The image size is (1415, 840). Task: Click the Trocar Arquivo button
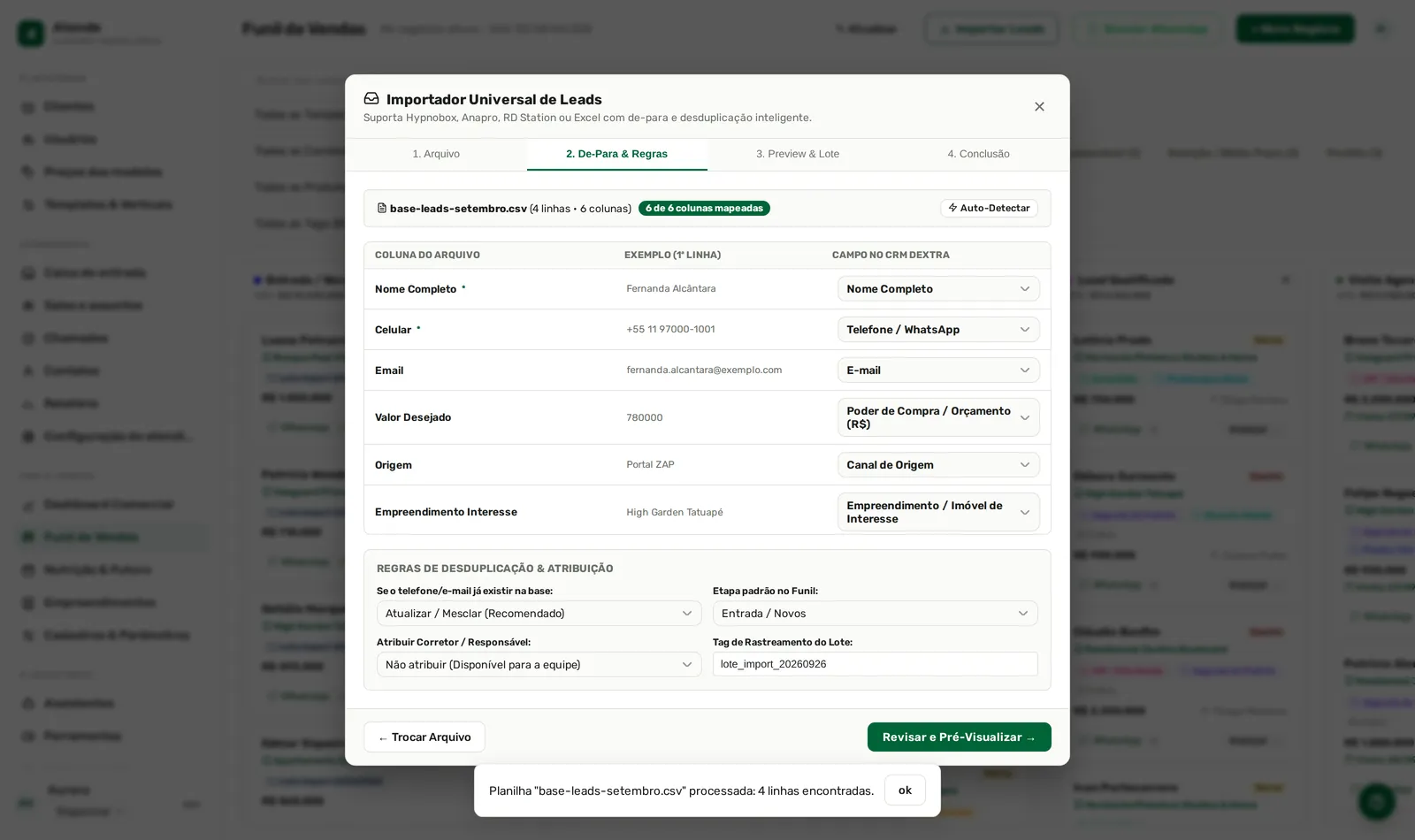[424, 737]
